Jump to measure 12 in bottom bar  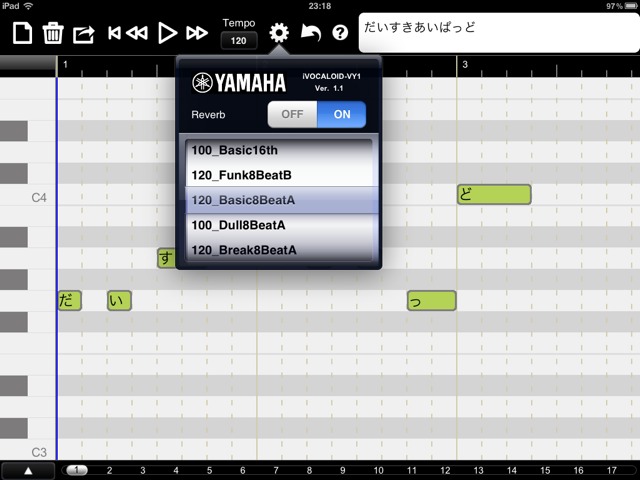pos(445,470)
